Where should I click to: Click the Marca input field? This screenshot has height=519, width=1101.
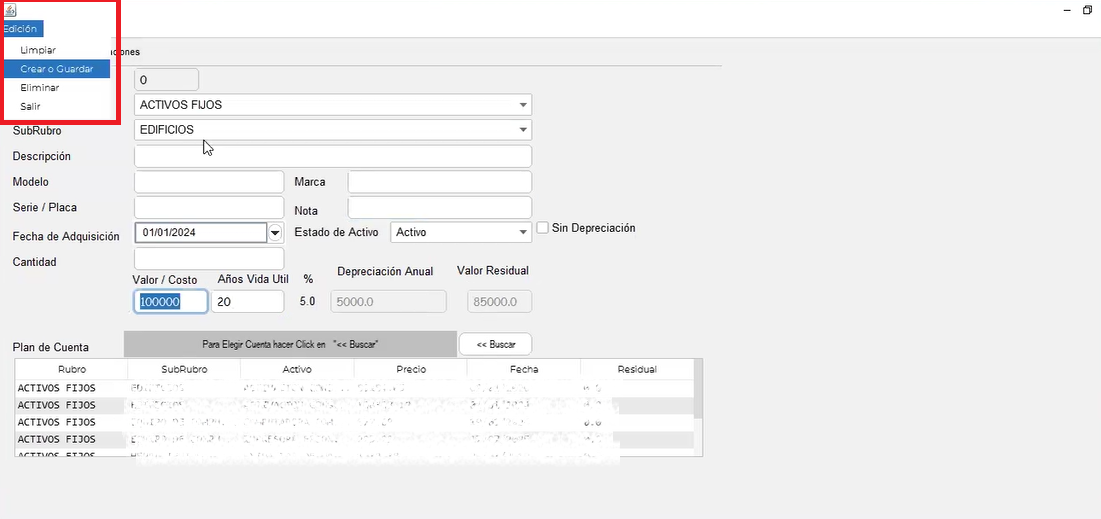(440, 182)
